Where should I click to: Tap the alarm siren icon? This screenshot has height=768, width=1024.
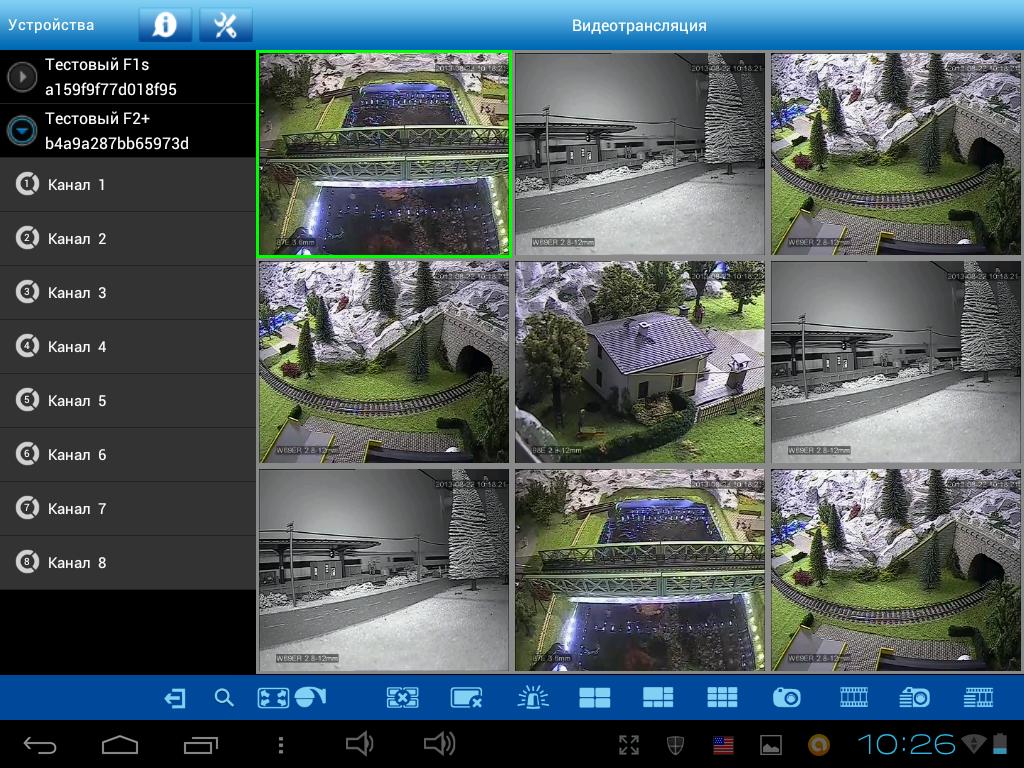tap(533, 698)
